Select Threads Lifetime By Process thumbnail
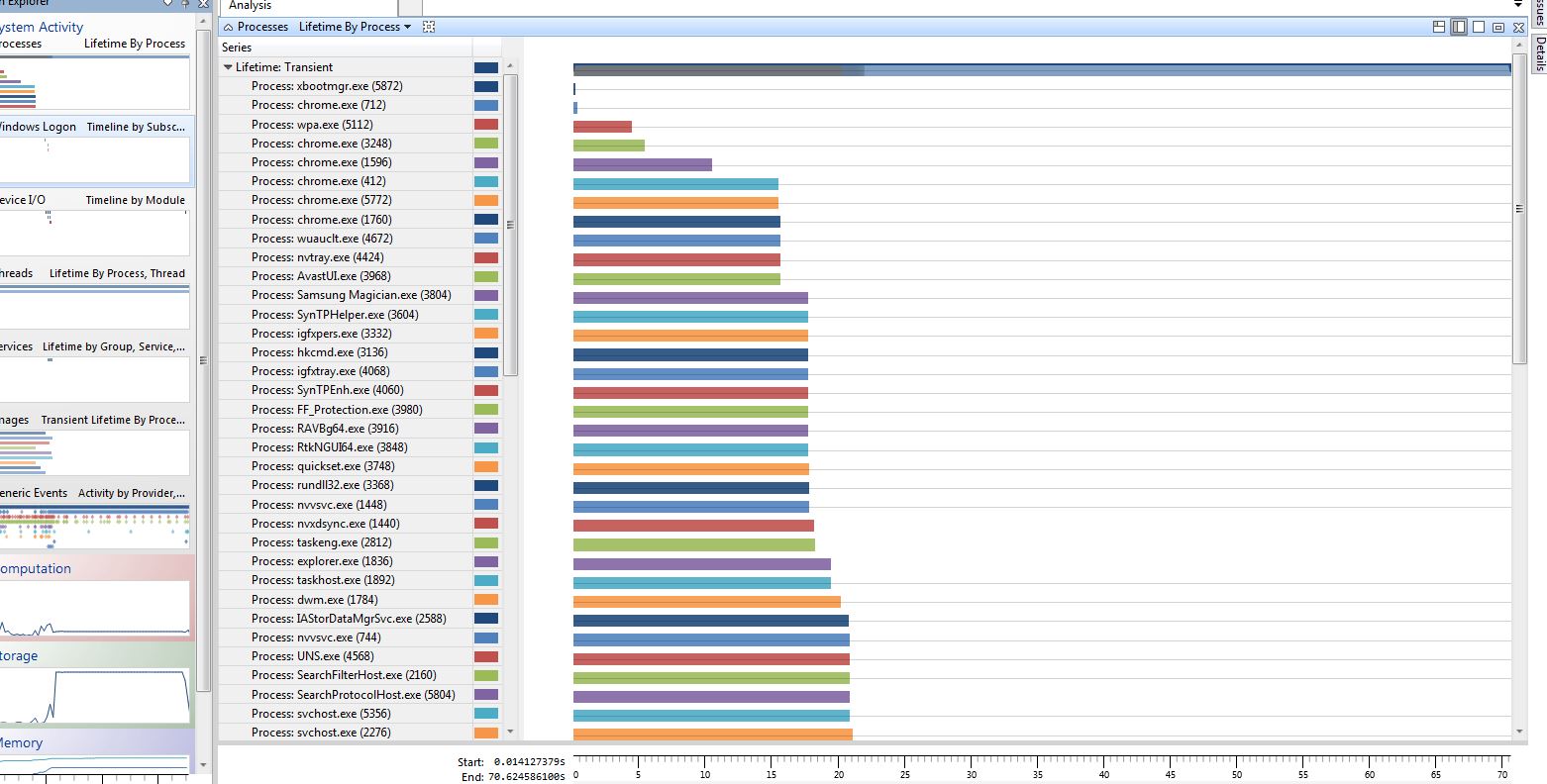Viewport: 1547px width, 784px height. pos(94,306)
